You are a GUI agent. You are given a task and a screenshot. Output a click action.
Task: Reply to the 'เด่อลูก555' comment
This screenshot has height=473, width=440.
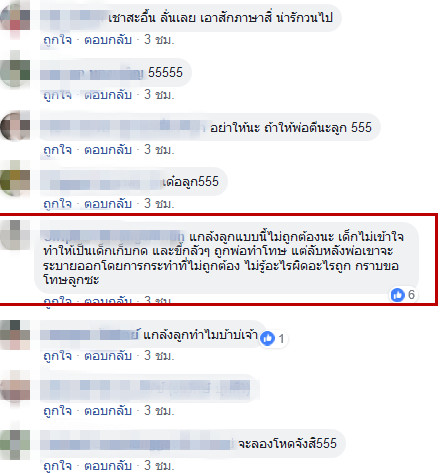coord(108,204)
